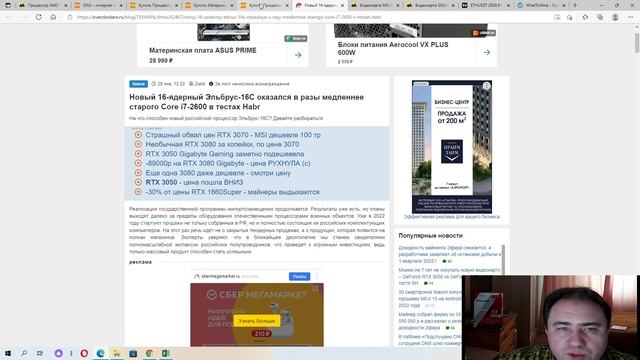Switch to Процессор AMD tab
Screen dimensions: 640x360
pyautogui.click(x=43, y=5)
